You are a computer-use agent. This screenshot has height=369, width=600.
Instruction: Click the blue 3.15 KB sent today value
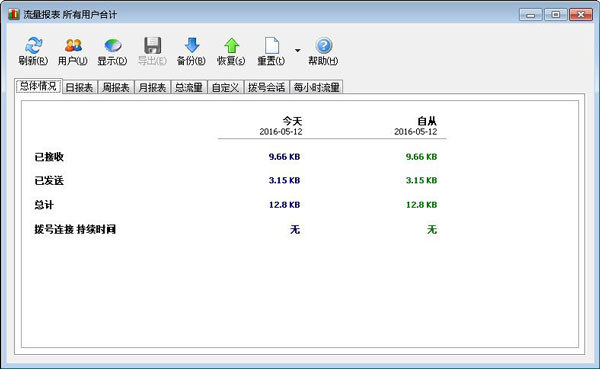point(284,180)
